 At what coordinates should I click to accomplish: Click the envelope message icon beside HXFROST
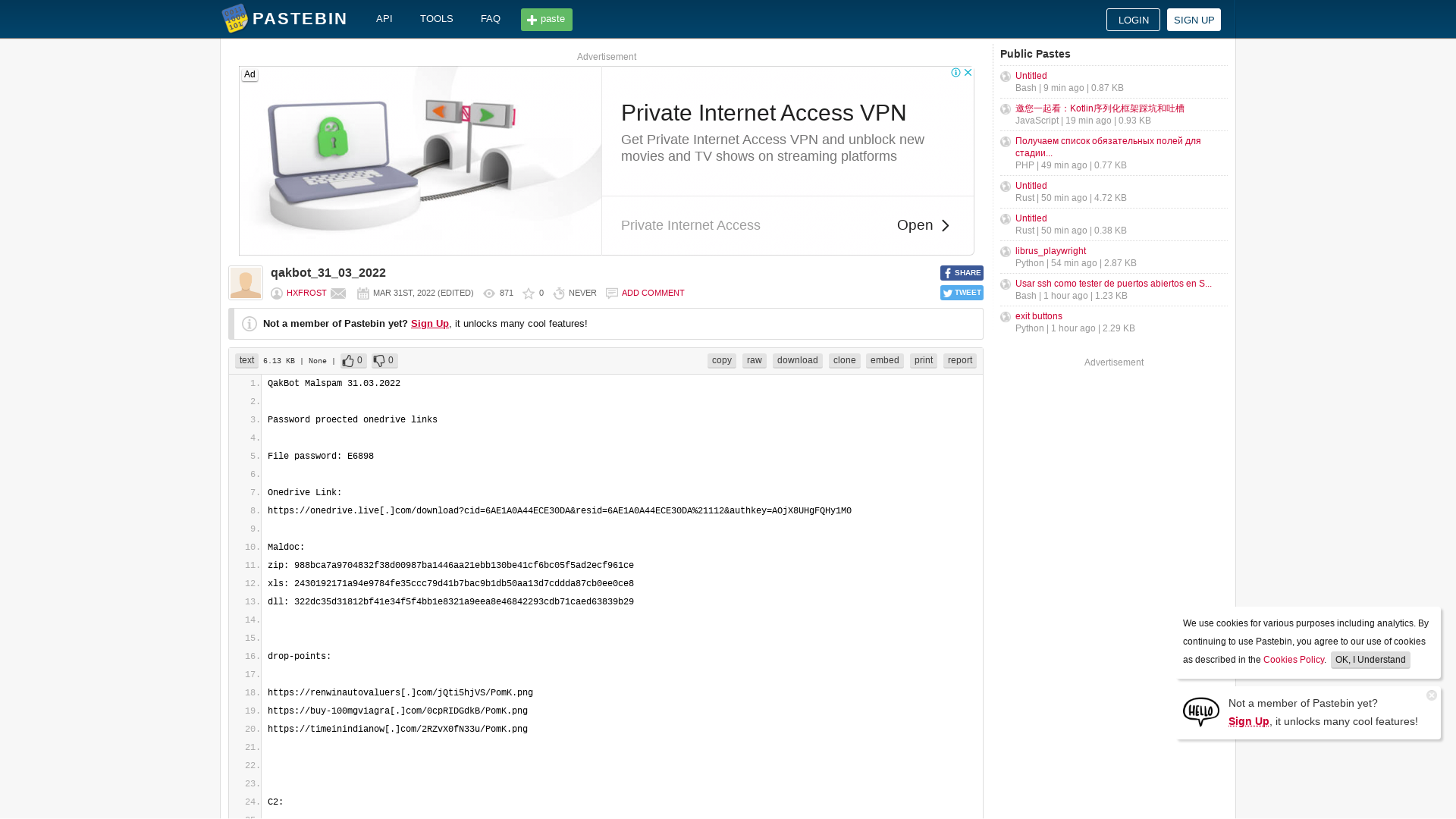coord(338,293)
